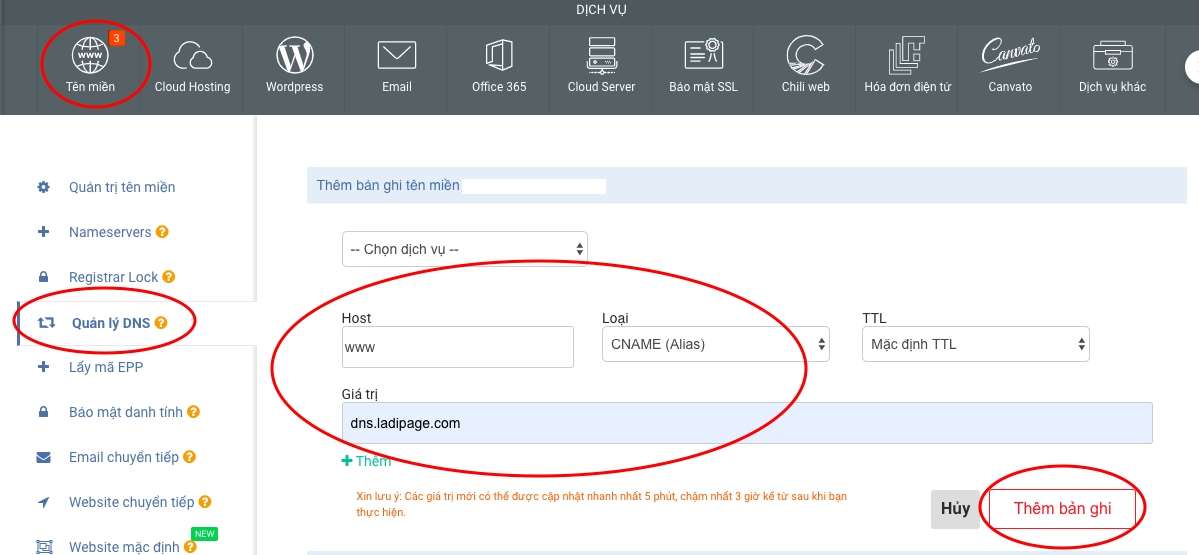Click the Giá trị value field

point(746,423)
